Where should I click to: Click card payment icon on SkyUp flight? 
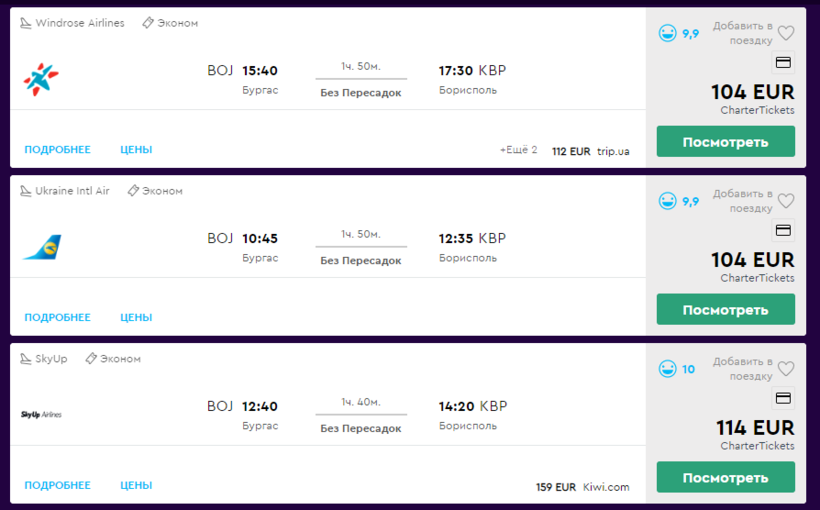pos(784,398)
